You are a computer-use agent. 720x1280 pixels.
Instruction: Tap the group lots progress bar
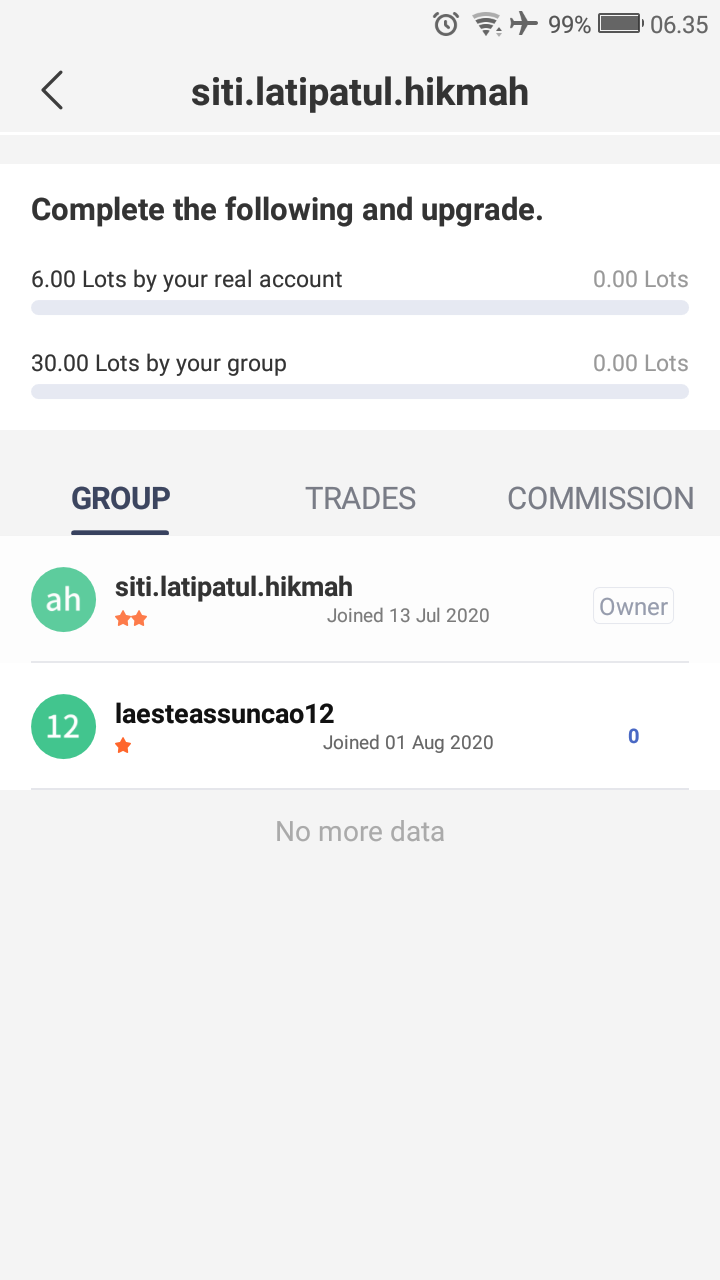pos(360,391)
